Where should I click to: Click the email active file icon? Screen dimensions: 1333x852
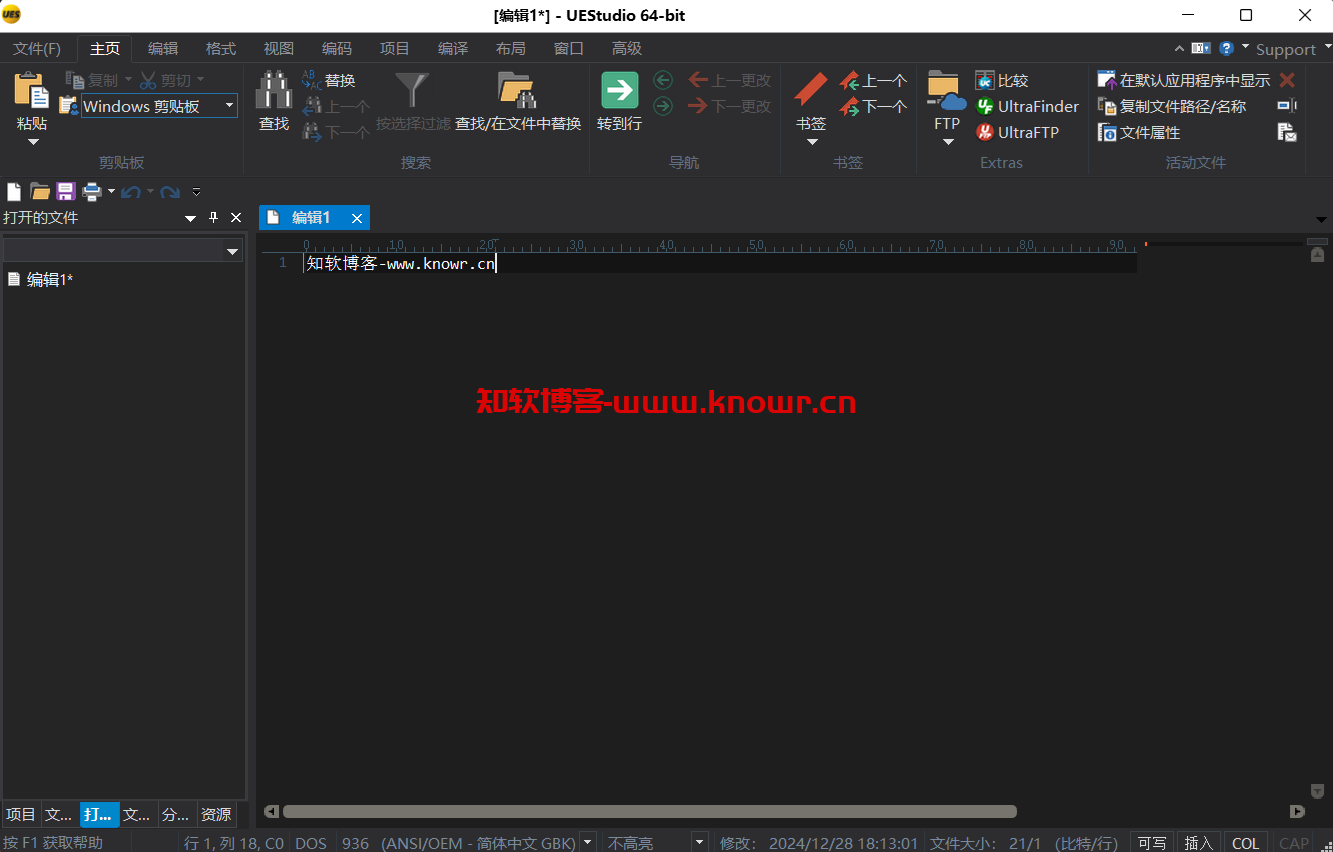(x=1287, y=132)
